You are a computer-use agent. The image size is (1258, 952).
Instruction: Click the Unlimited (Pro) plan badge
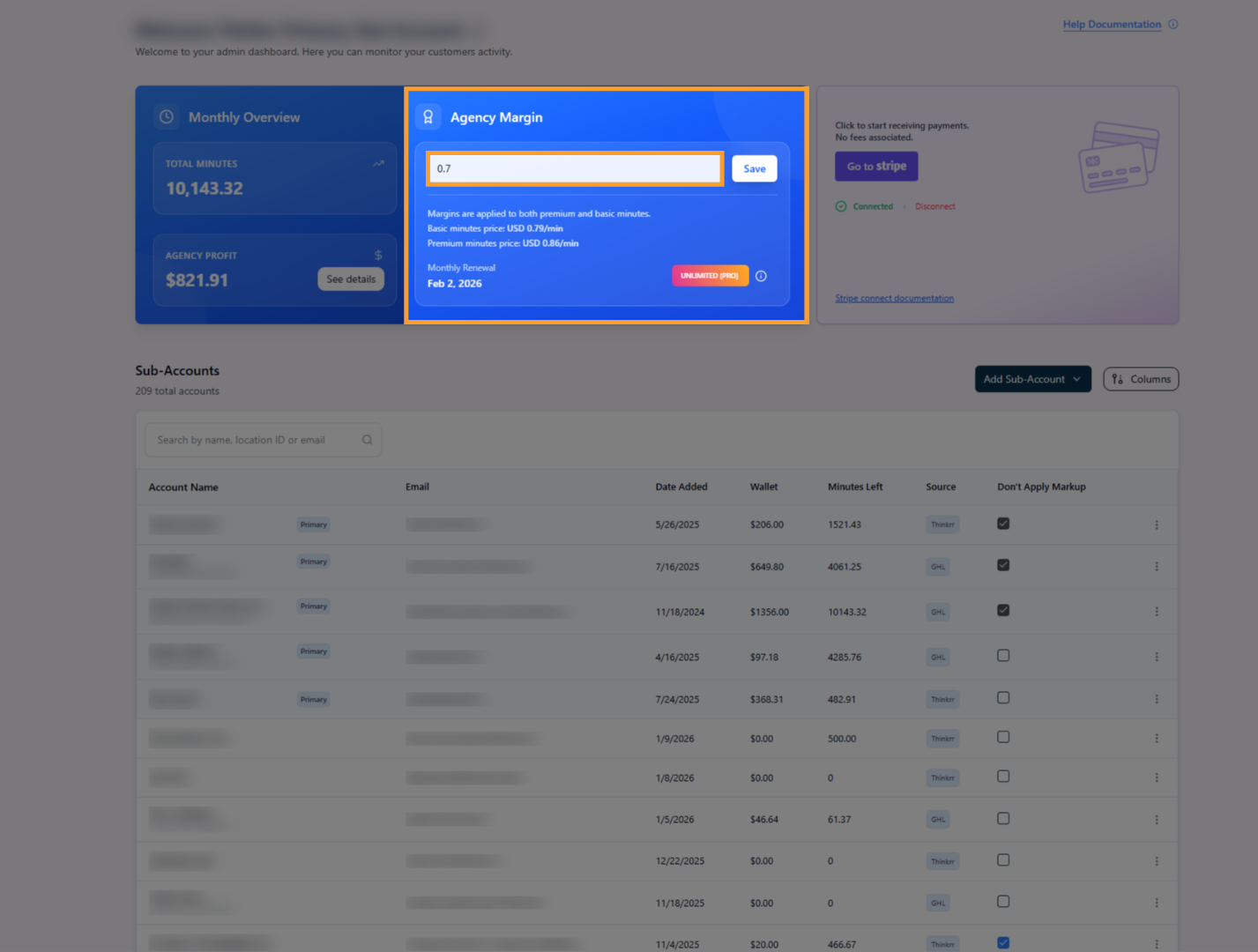pos(710,276)
